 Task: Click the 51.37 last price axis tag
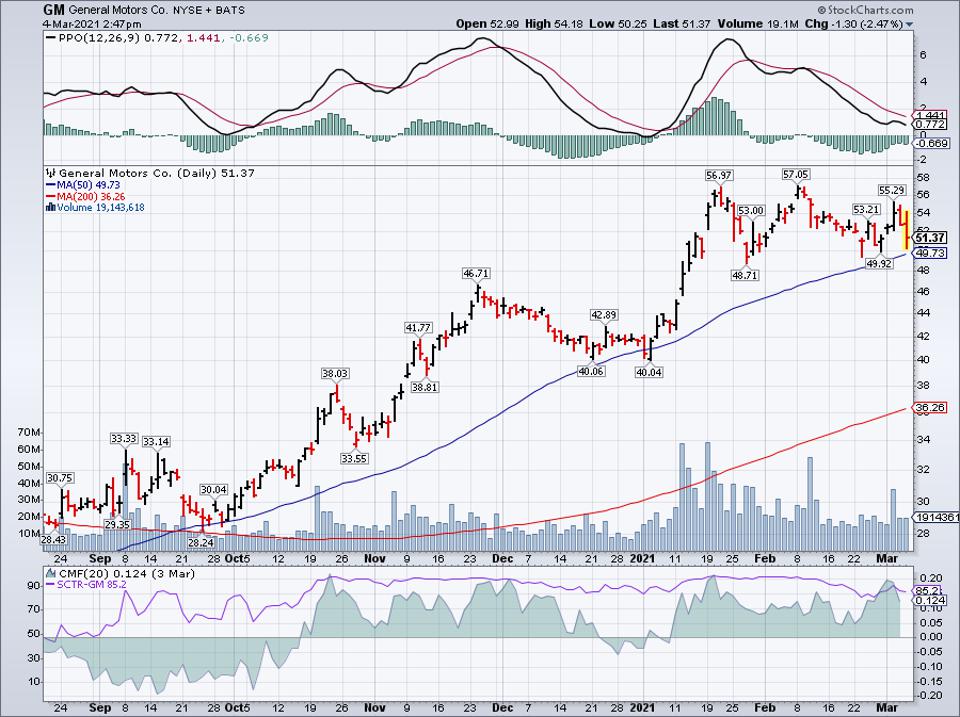(930, 237)
